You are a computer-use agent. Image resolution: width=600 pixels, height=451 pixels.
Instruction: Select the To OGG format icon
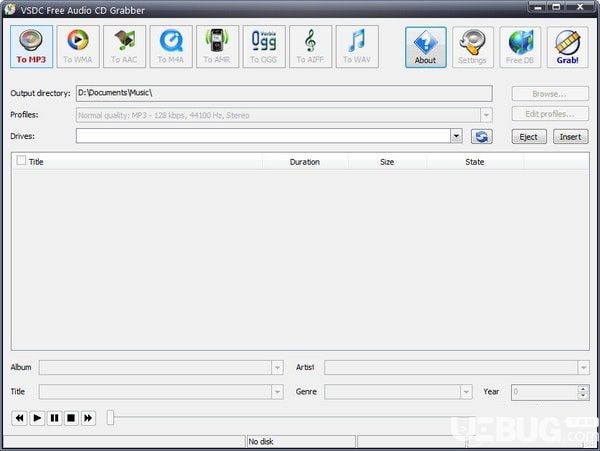264,47
